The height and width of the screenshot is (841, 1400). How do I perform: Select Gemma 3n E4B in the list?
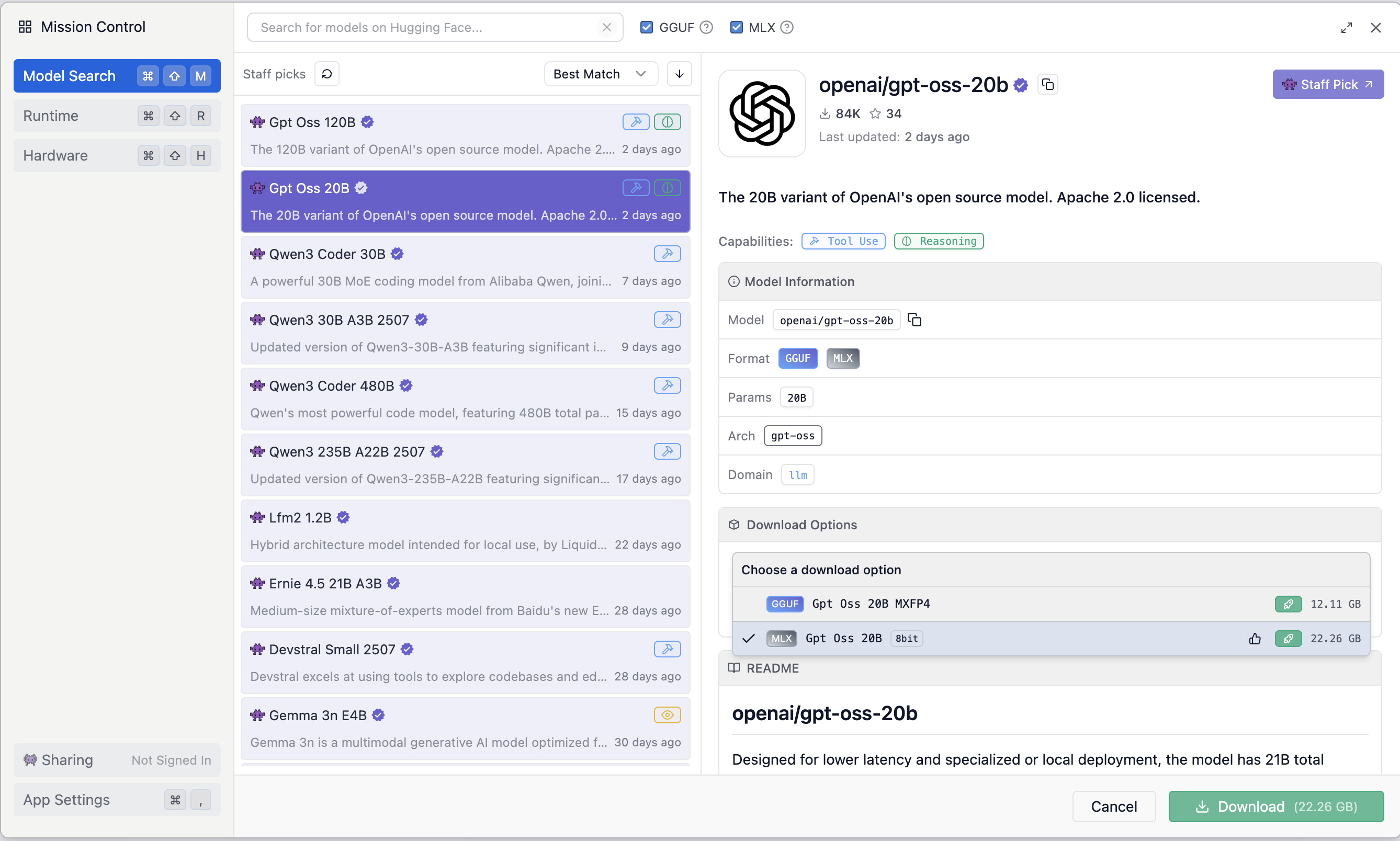point(465,728)
